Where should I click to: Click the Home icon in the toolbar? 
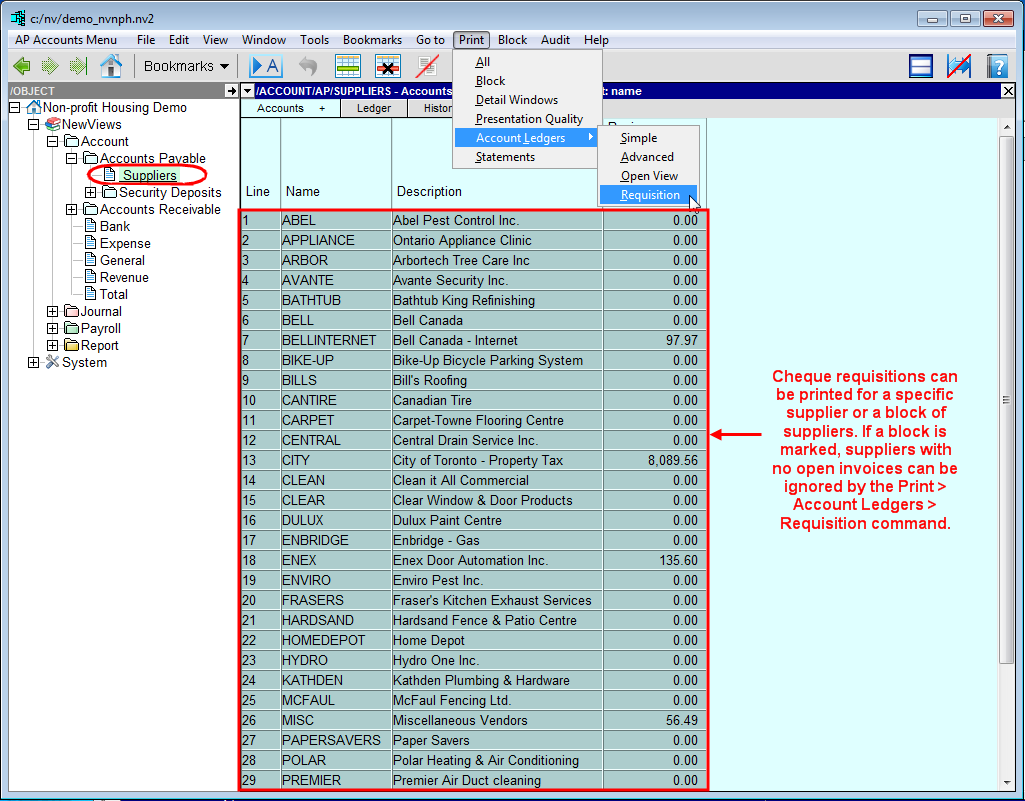pyautogui.click(x=111, y=66)
